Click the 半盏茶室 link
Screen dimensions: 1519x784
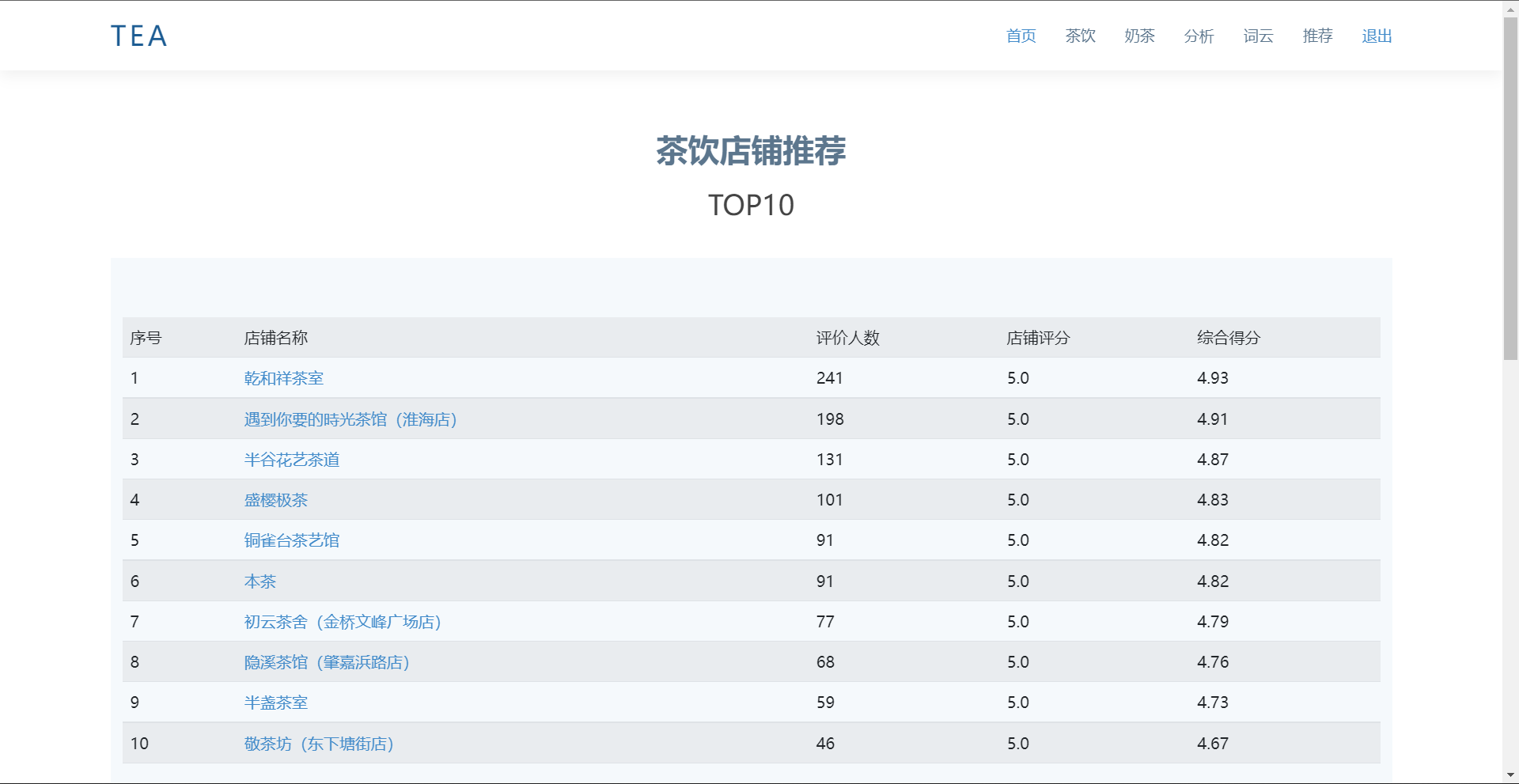point(275,703)
